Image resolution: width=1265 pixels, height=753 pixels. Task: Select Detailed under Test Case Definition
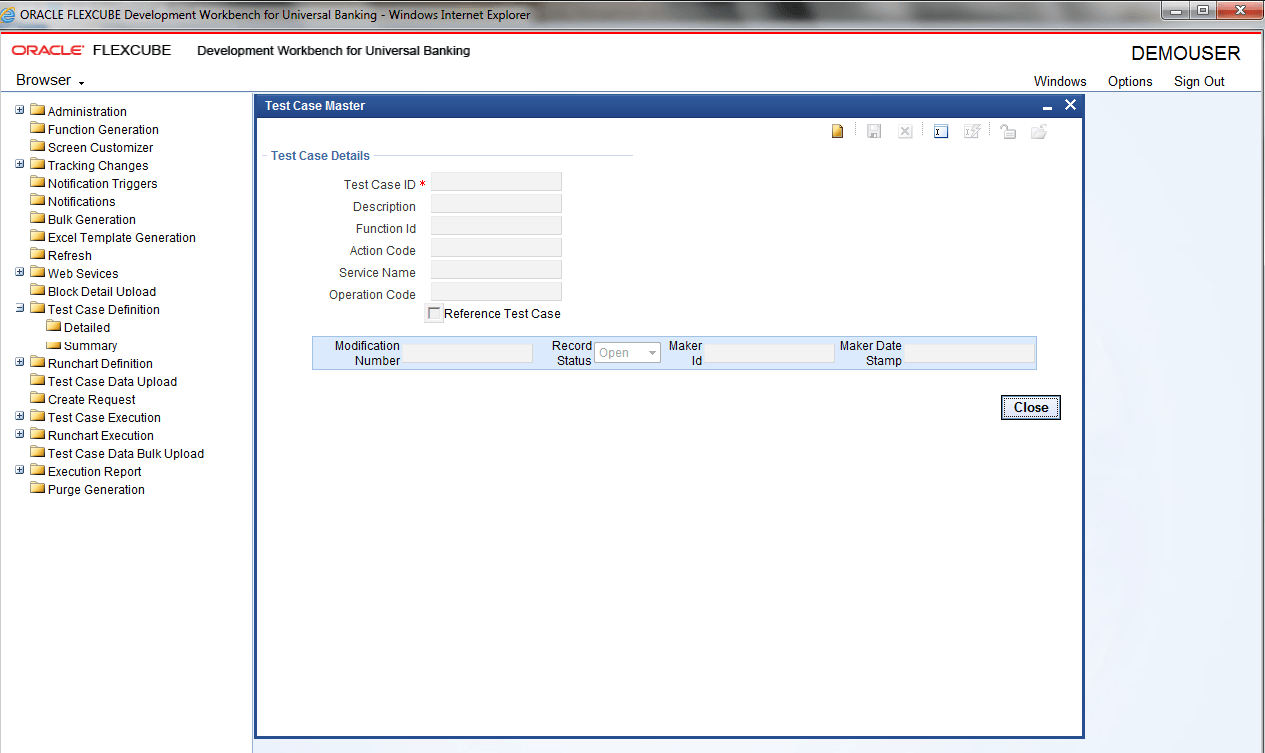click(x=86, y=328)
